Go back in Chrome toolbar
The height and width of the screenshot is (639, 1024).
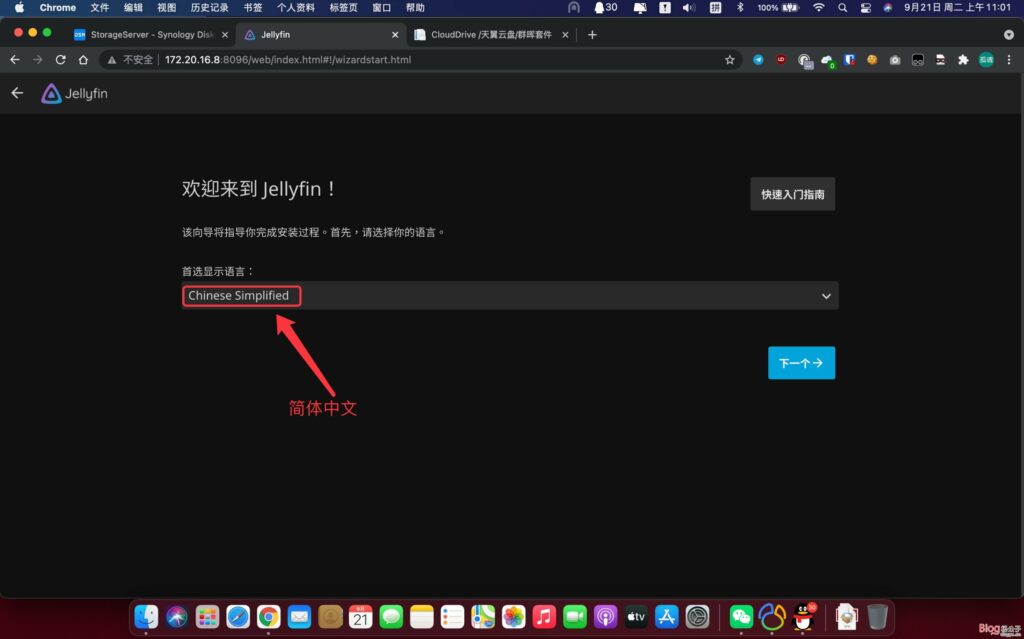pos(15,59)
